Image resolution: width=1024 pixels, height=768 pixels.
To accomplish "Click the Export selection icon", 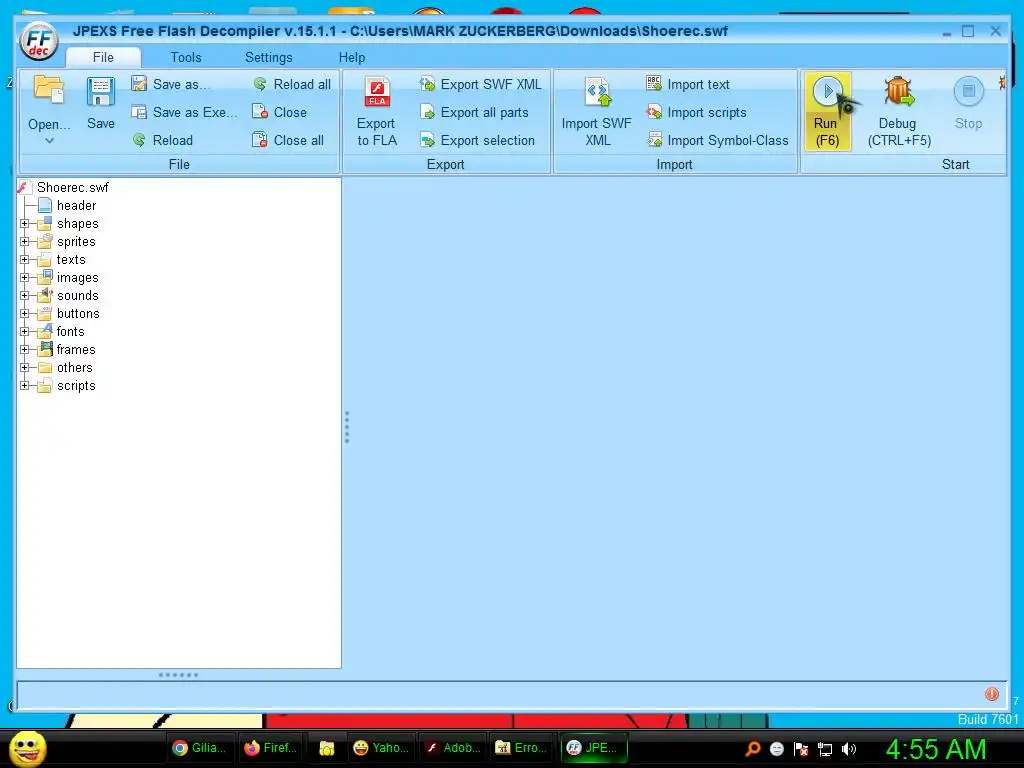I will (427, 140).
